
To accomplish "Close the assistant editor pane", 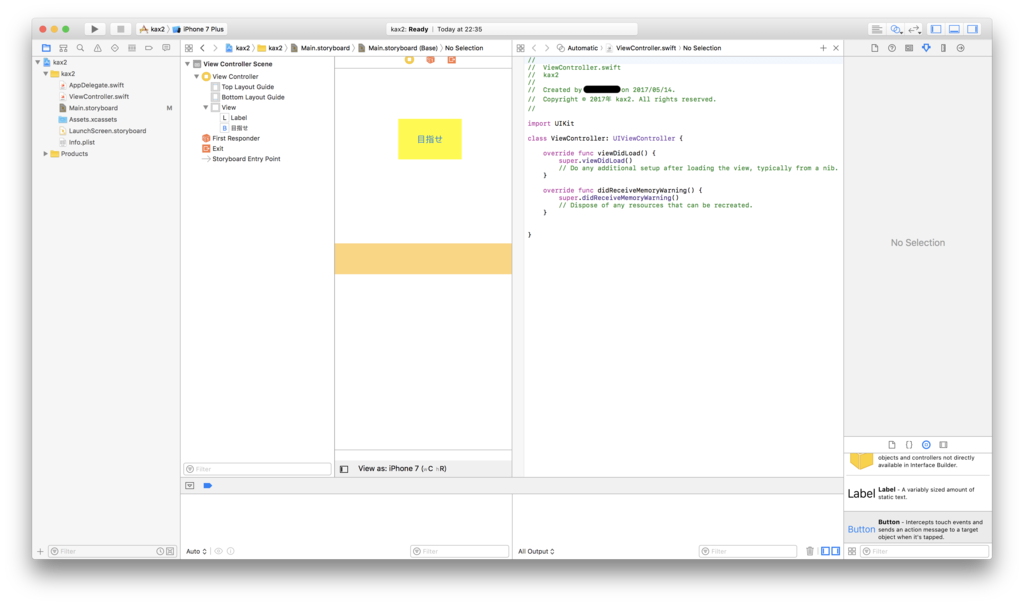I will (x=836, y=48).
